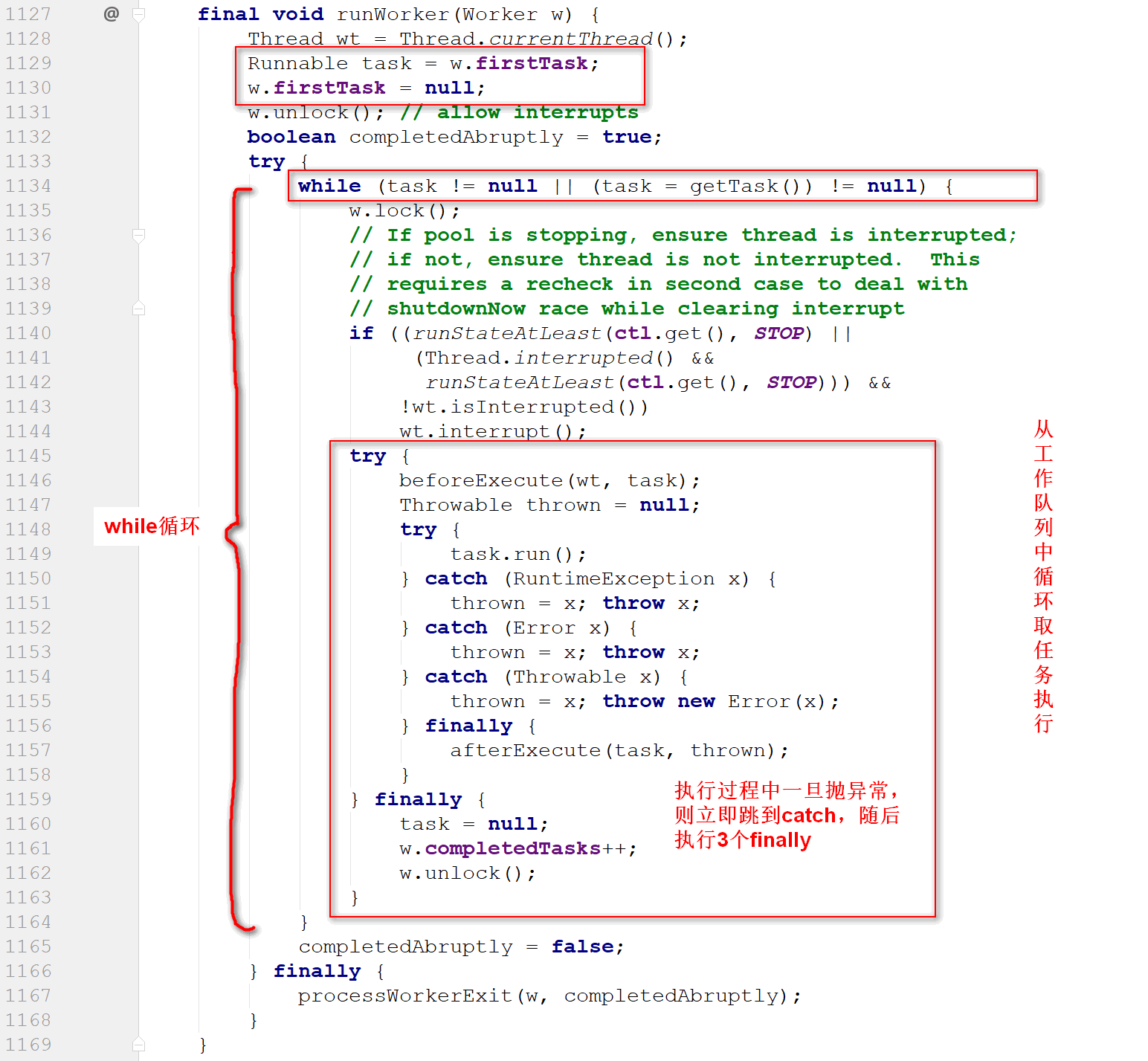Collapse the runWorker method fold marker at line 1127

click(138, 14)
